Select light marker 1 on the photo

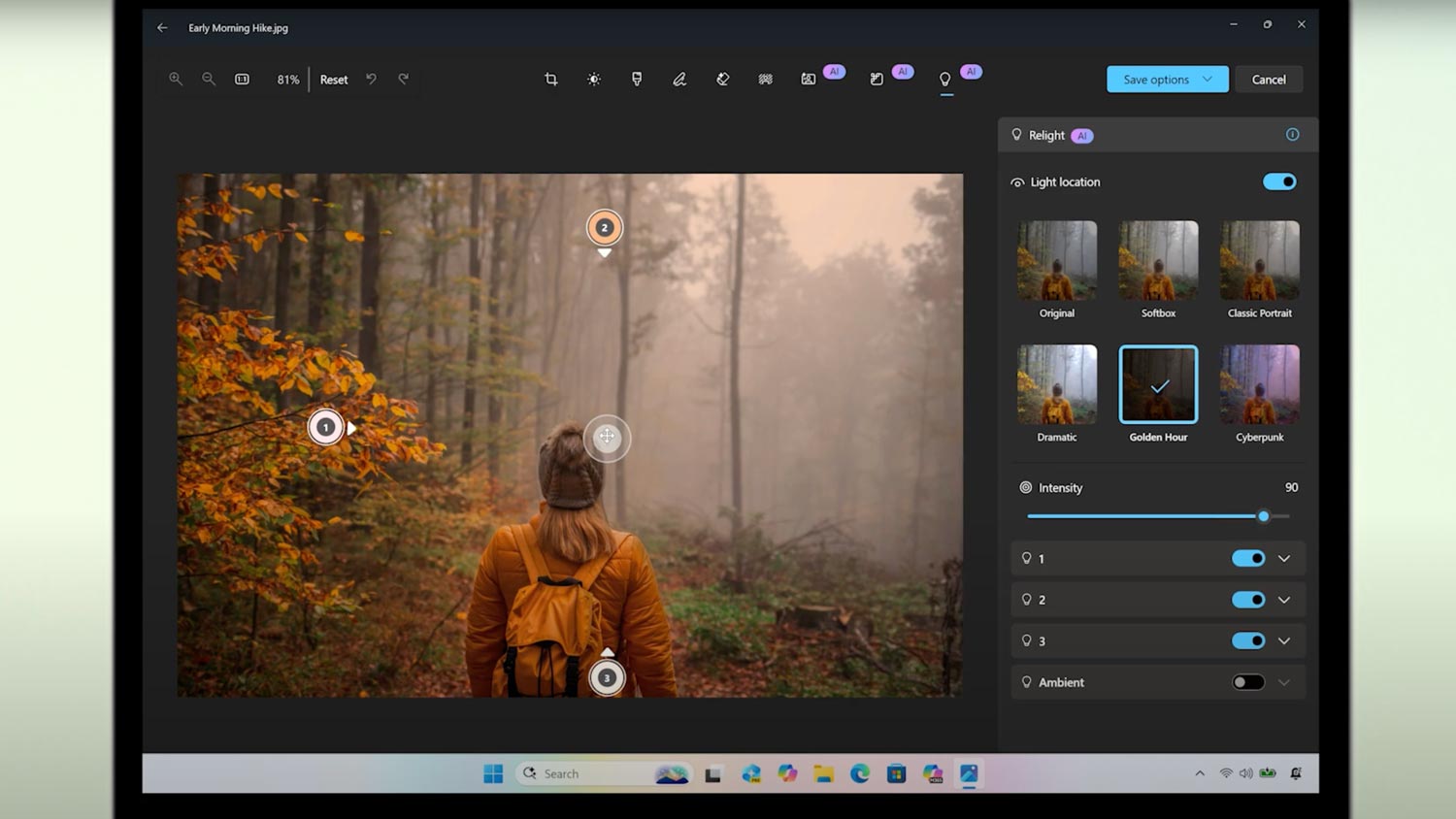(326, 427)
